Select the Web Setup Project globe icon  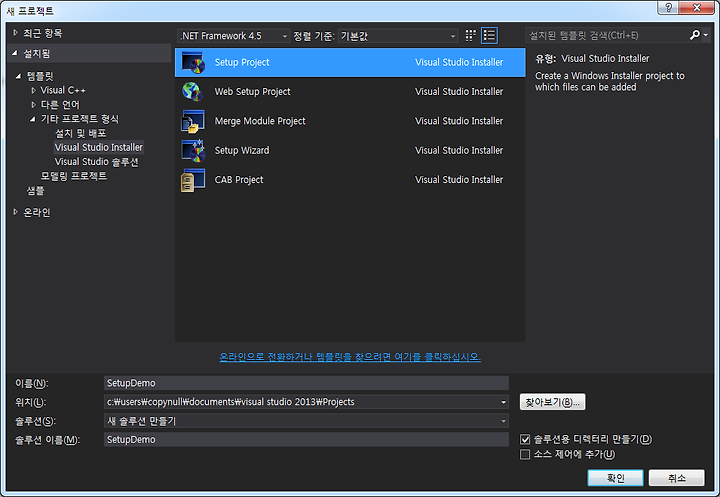coord(192,91)
